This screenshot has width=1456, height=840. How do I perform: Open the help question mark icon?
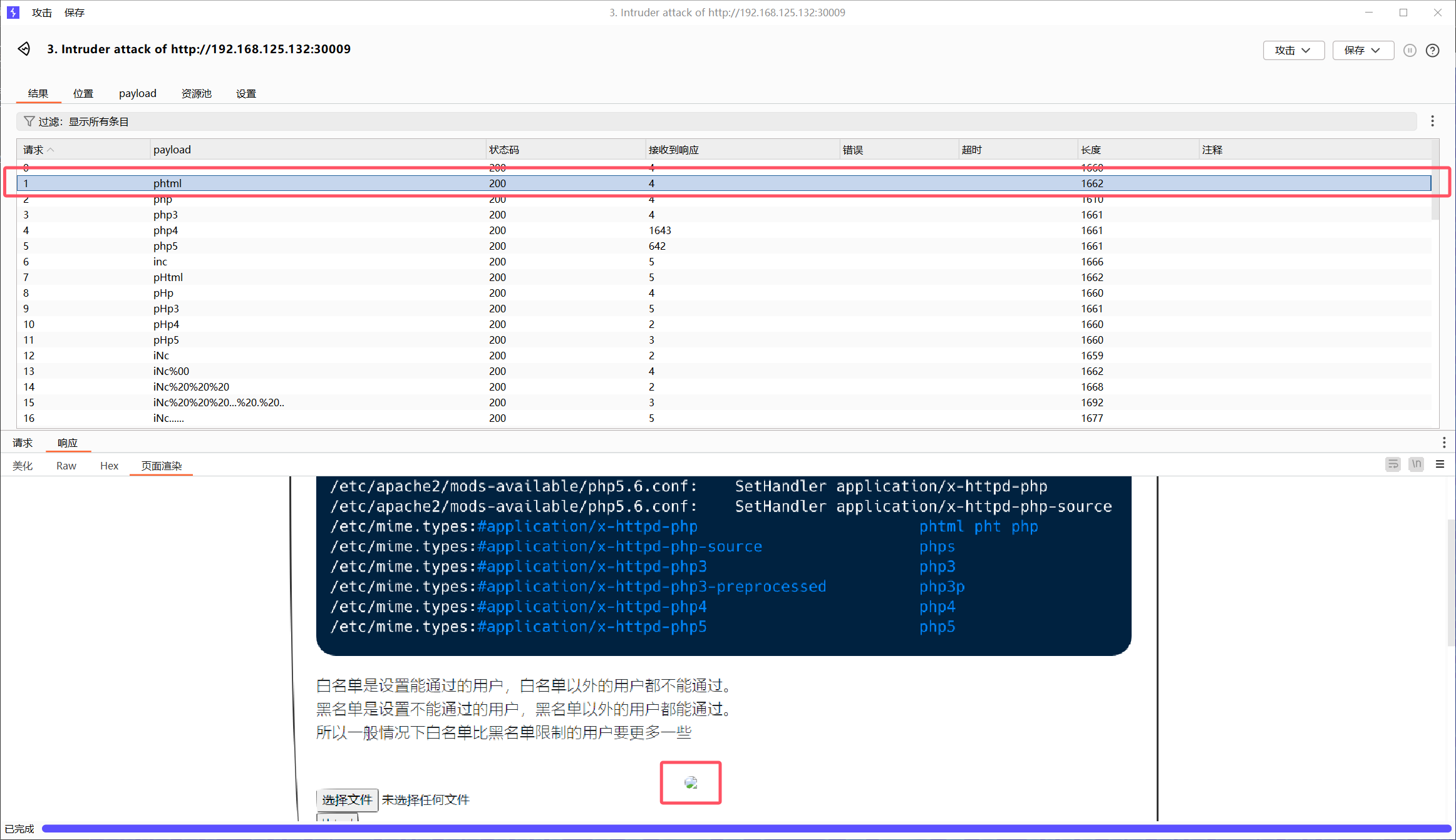(x=1432, y=50)
